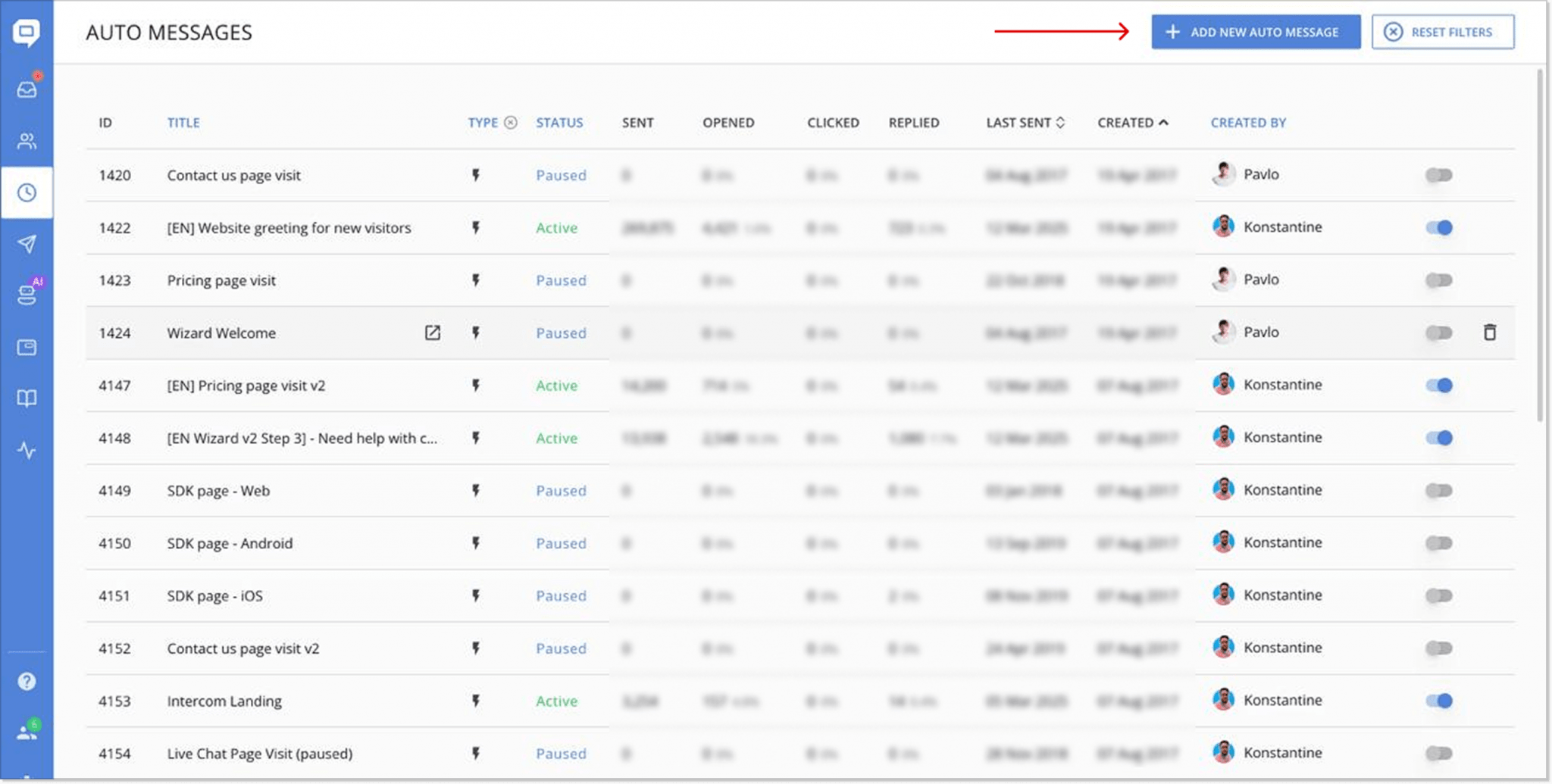This screenshot has width=1552, height=784.
Task: Click the paper plane campaigns icon
Action: click(27, 244)
